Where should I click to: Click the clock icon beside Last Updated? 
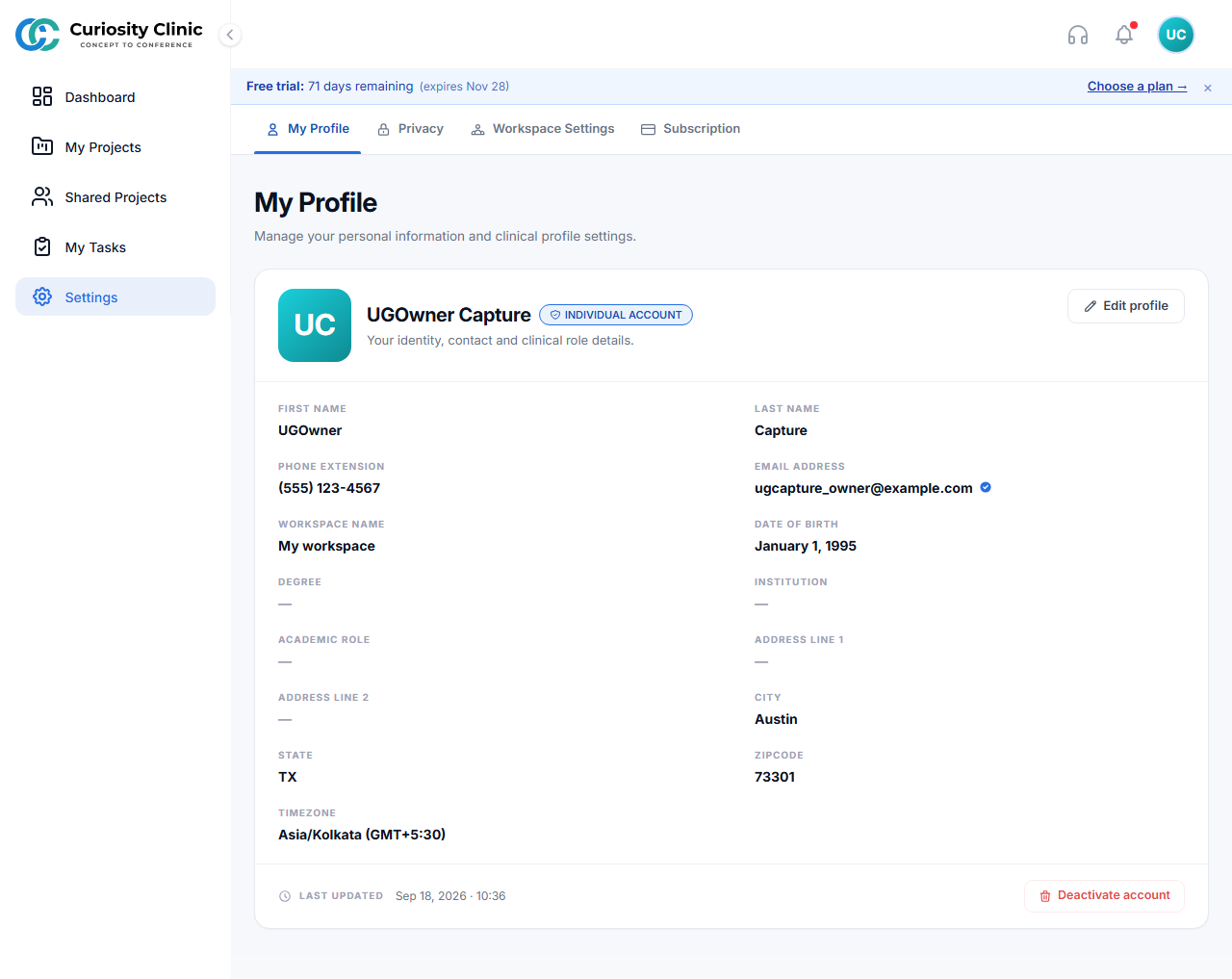coord(285,896)
